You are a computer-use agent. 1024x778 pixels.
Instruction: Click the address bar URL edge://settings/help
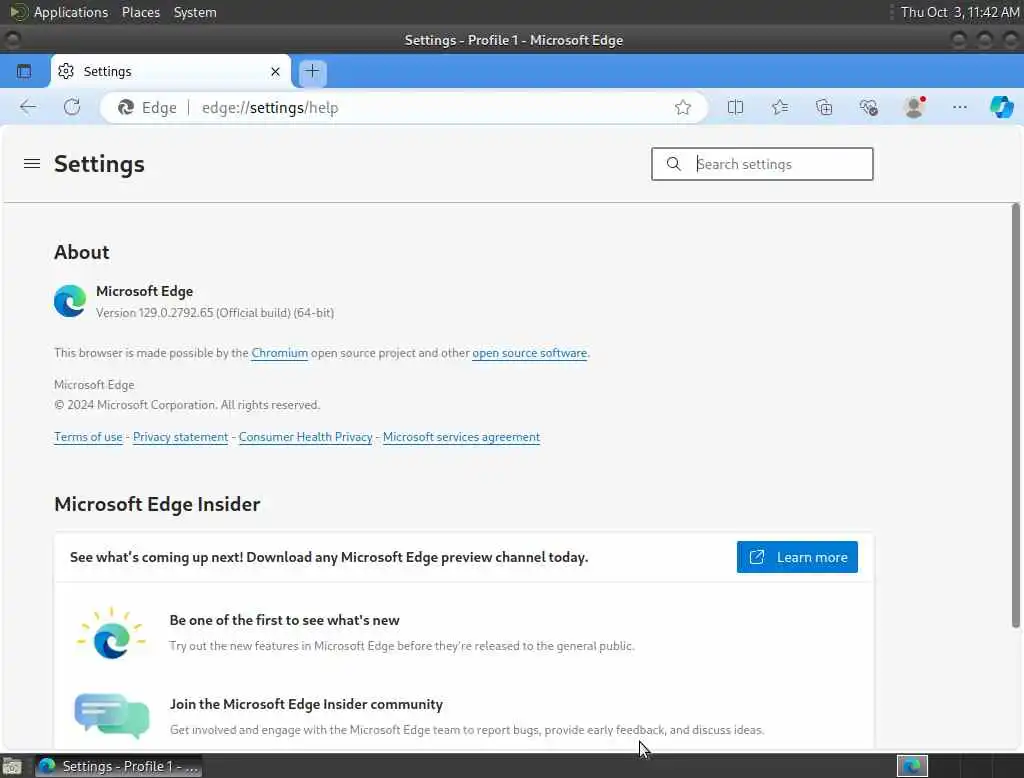(x=270, y=108)
